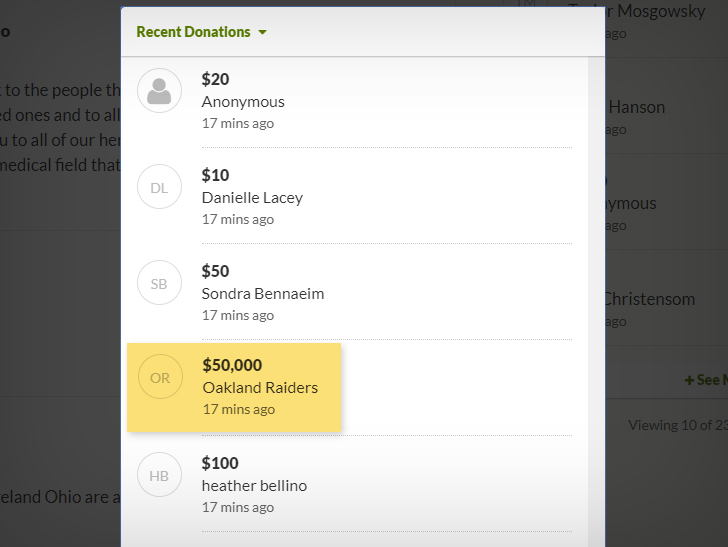Click the SB initials avatar circle
The image size is (728, 547).
(159, 283)
